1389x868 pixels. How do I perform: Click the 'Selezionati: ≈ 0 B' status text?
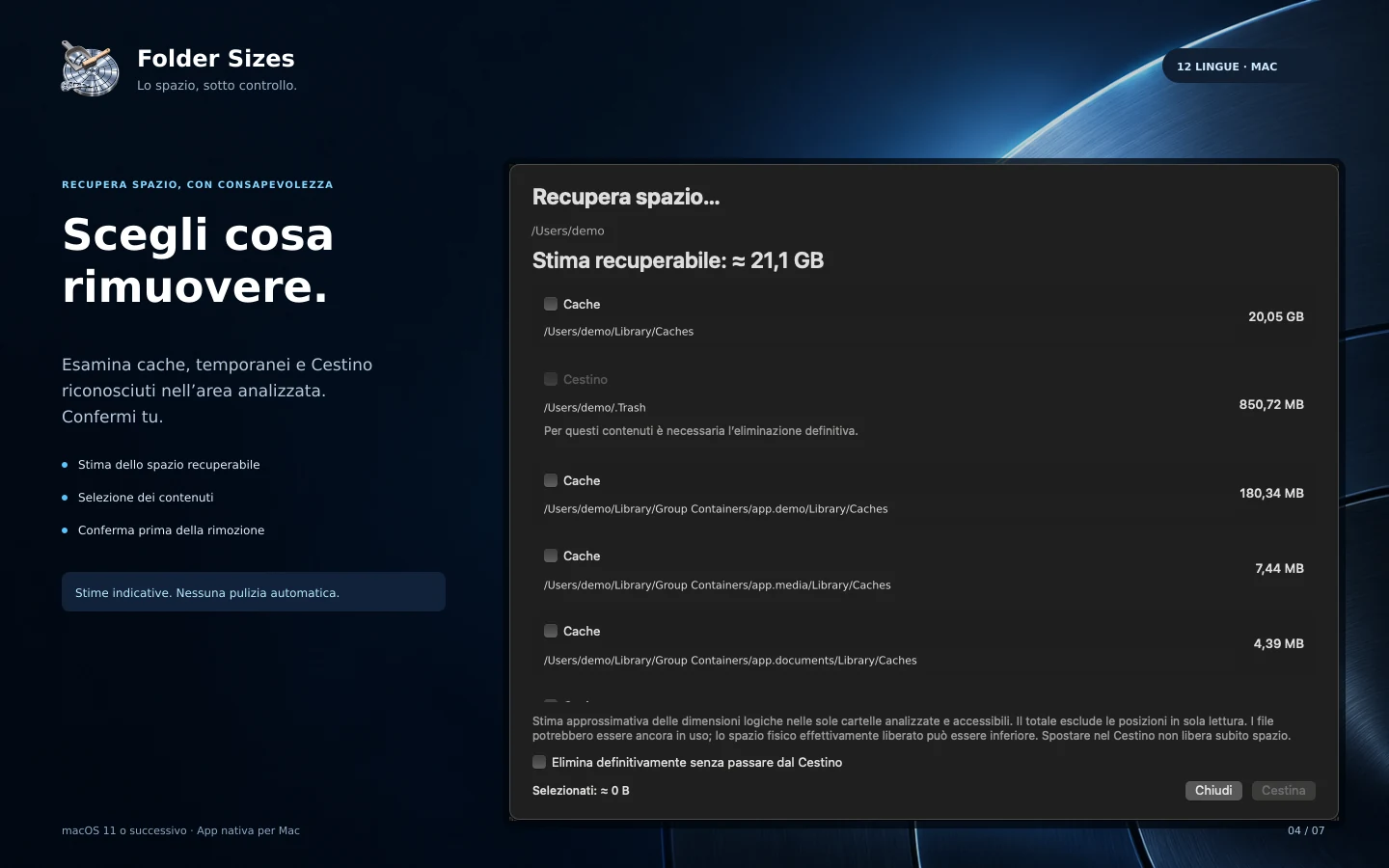[x=581, y=791]
